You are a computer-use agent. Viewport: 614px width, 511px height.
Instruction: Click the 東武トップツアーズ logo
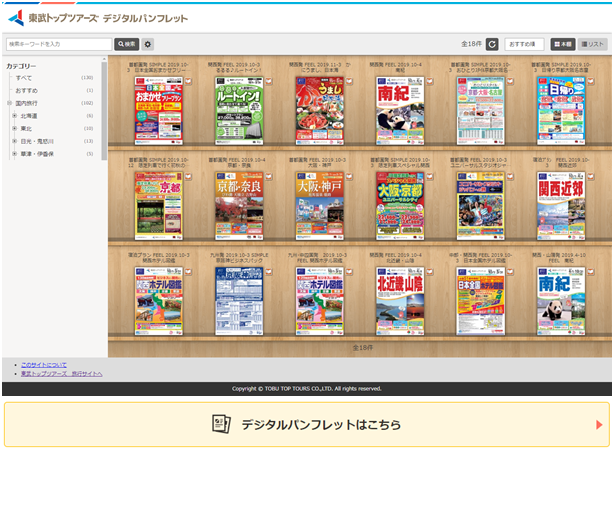point(53,18)
